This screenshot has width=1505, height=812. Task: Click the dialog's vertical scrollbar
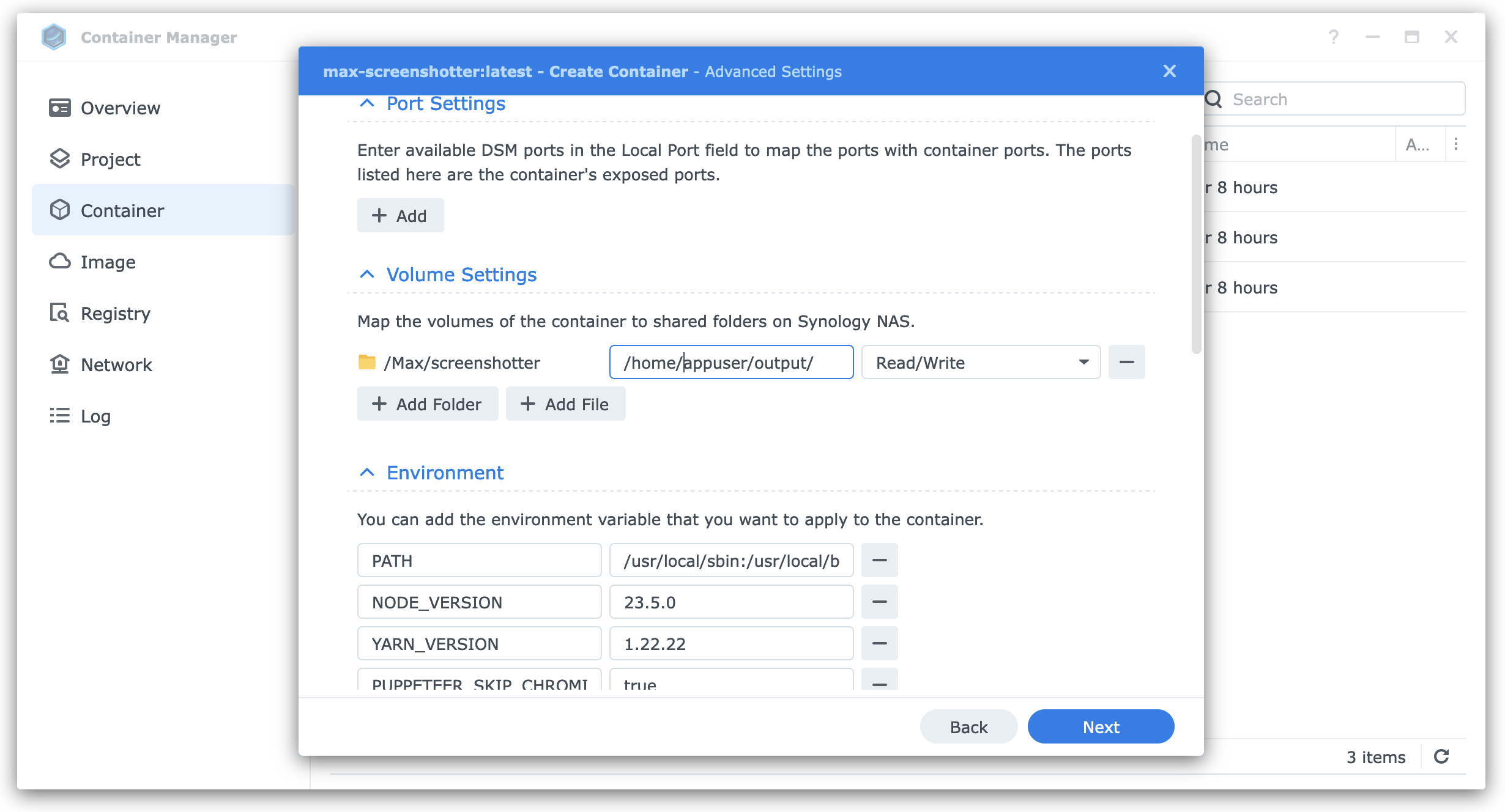click(x=1196, y=245)
